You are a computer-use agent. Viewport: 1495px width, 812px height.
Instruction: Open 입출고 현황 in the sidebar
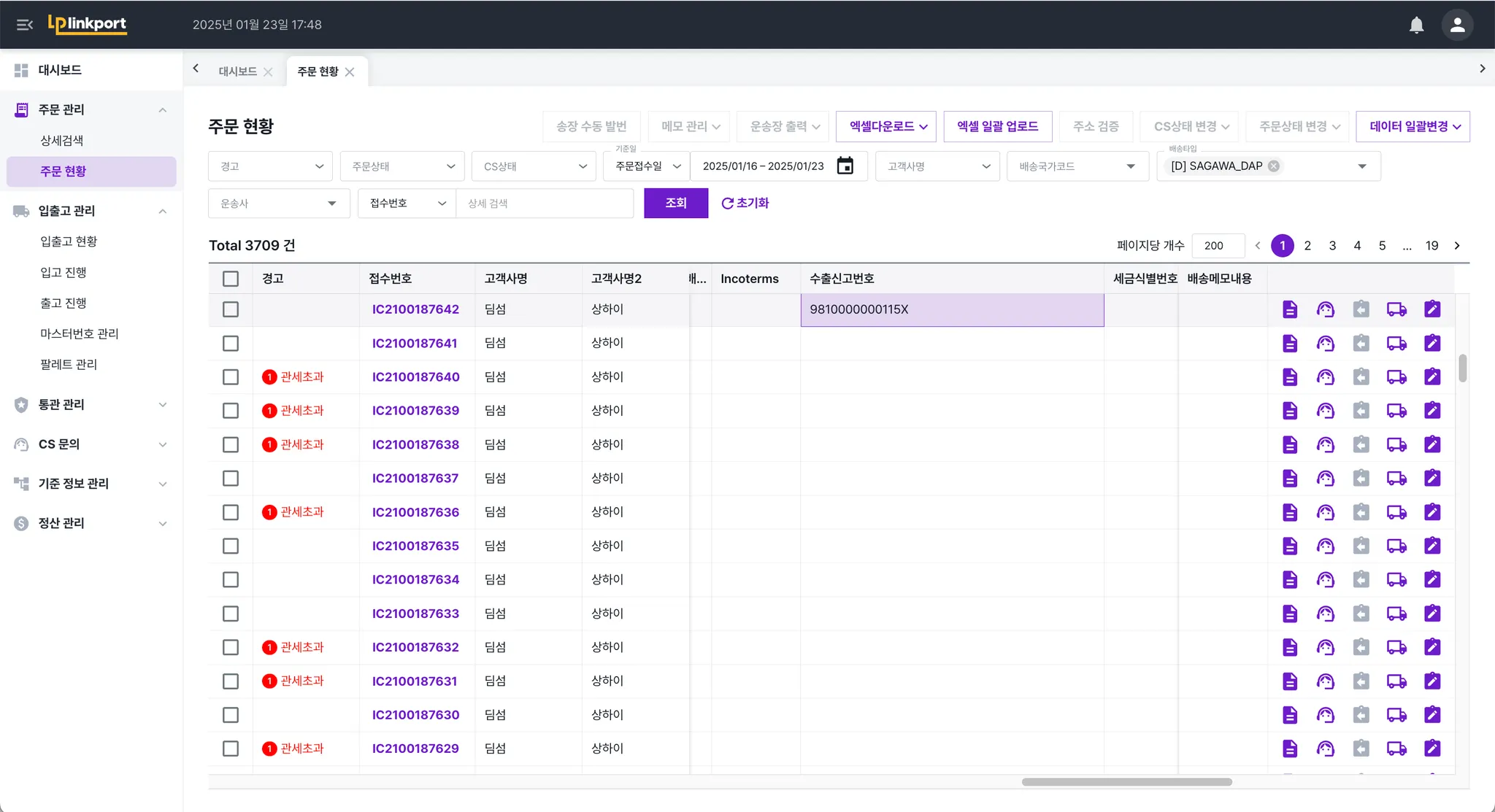click(69, 241)
